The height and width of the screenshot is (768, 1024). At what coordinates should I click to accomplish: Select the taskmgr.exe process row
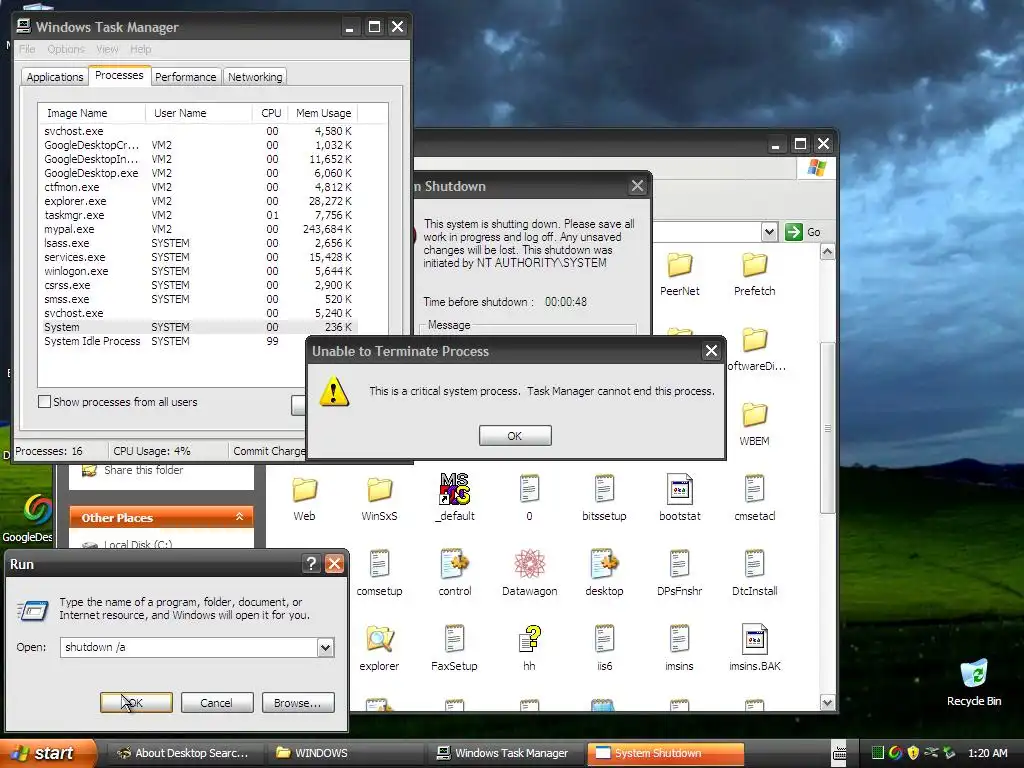coord(198,216)
